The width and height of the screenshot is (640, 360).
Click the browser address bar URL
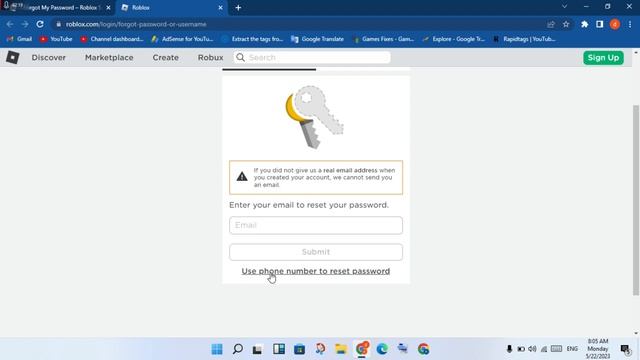136,24
